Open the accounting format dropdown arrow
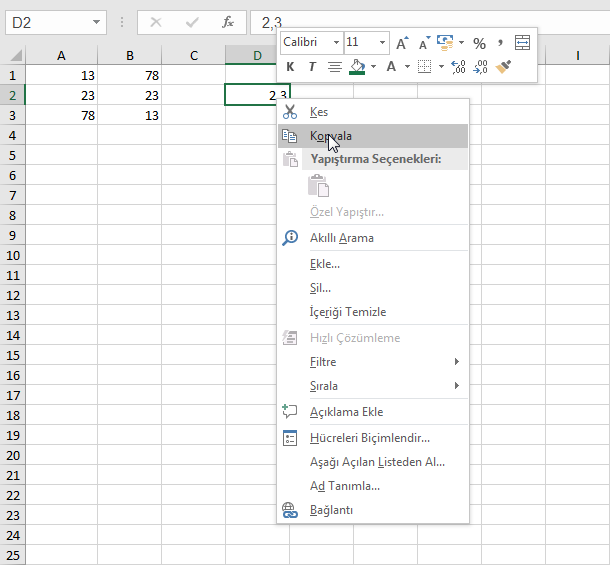Image resolution: width=610 pixels, height=565 pixels. click(461, 42)
